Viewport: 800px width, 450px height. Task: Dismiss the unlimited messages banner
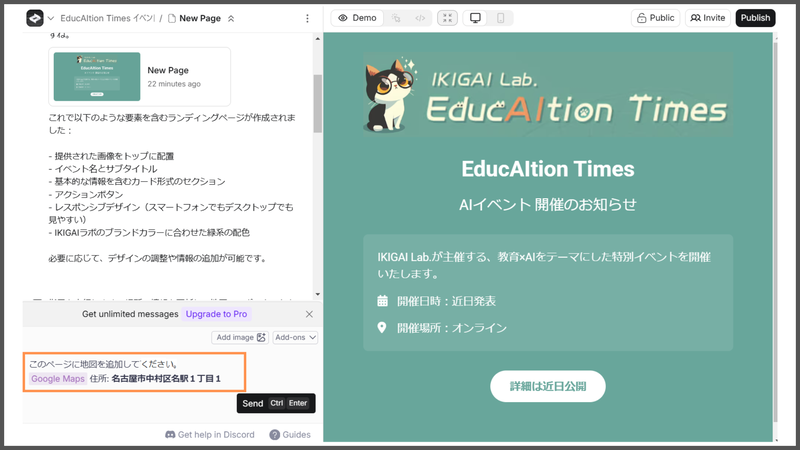(309, 314)
